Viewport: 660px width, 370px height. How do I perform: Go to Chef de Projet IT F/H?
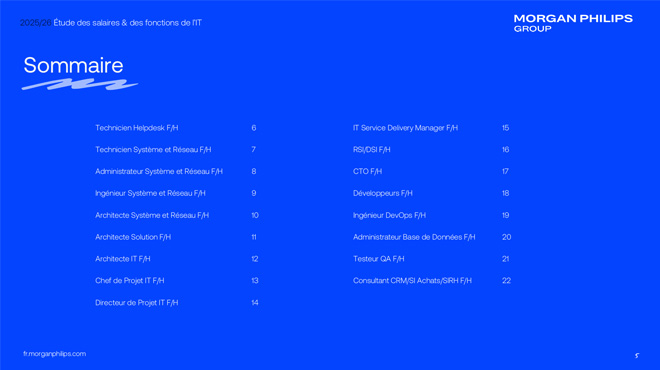point(130,281)
